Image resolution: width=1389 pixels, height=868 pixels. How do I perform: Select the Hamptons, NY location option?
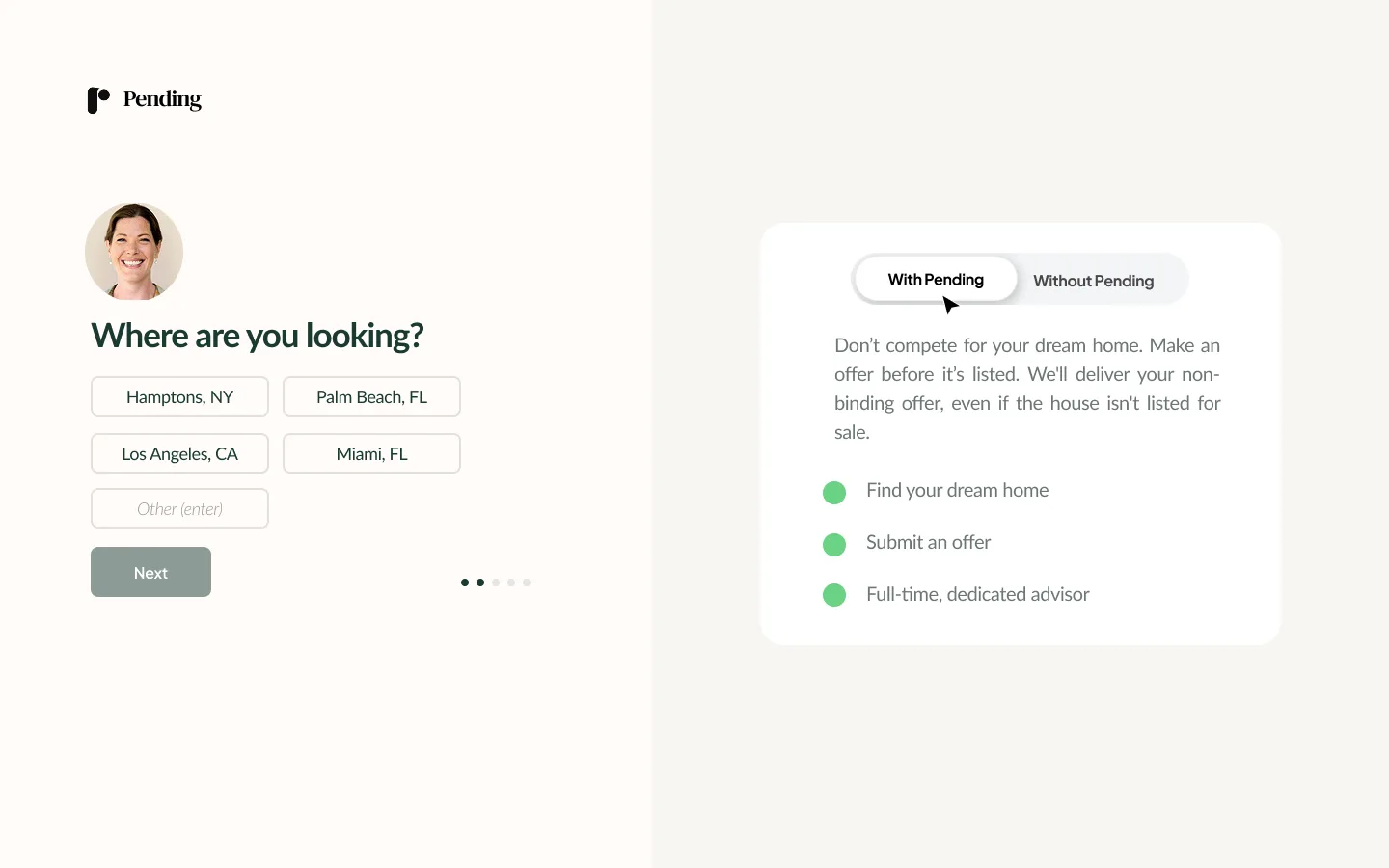[179, 396]
